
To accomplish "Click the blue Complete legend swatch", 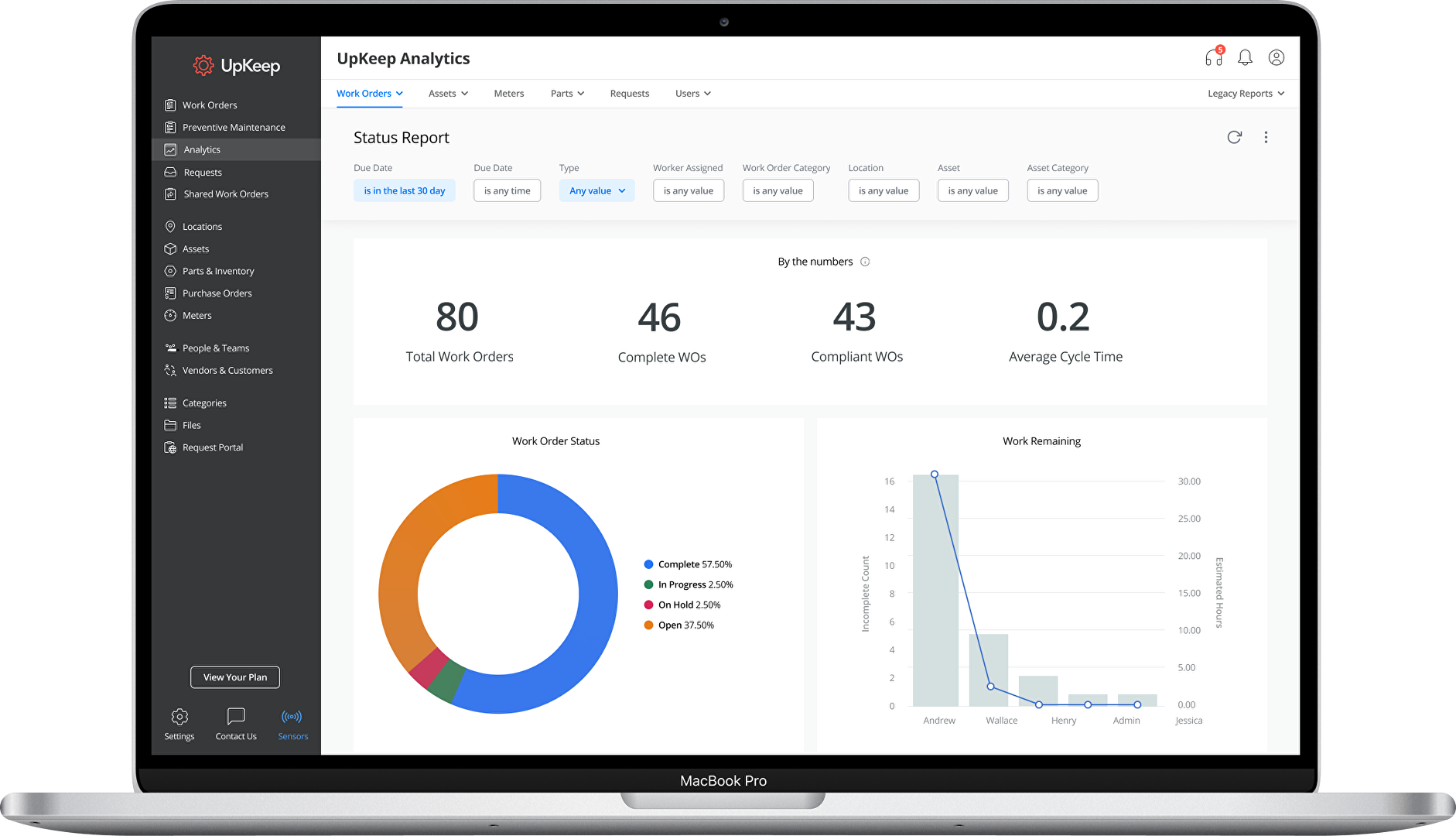I will click(x=648, y=564).
